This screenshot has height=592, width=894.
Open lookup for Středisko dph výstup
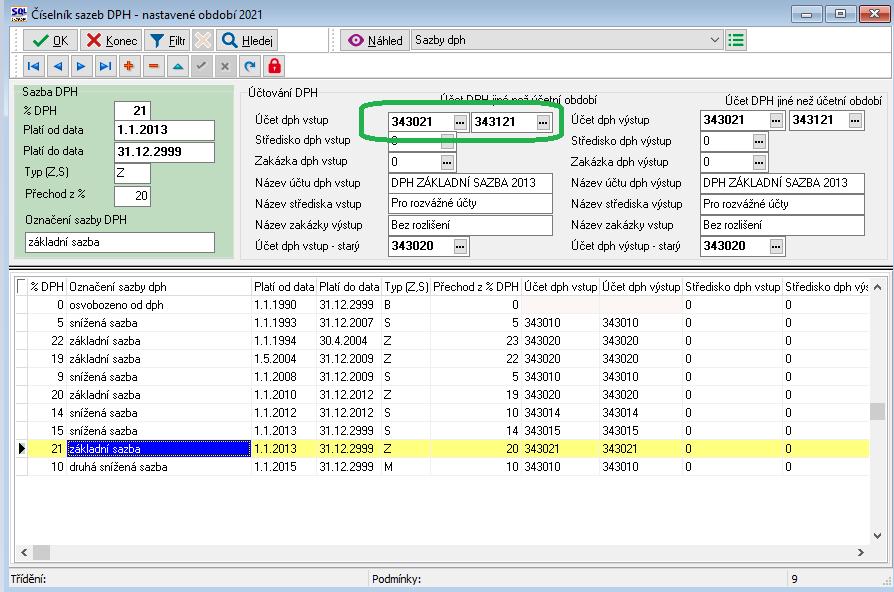coord(759,141)
